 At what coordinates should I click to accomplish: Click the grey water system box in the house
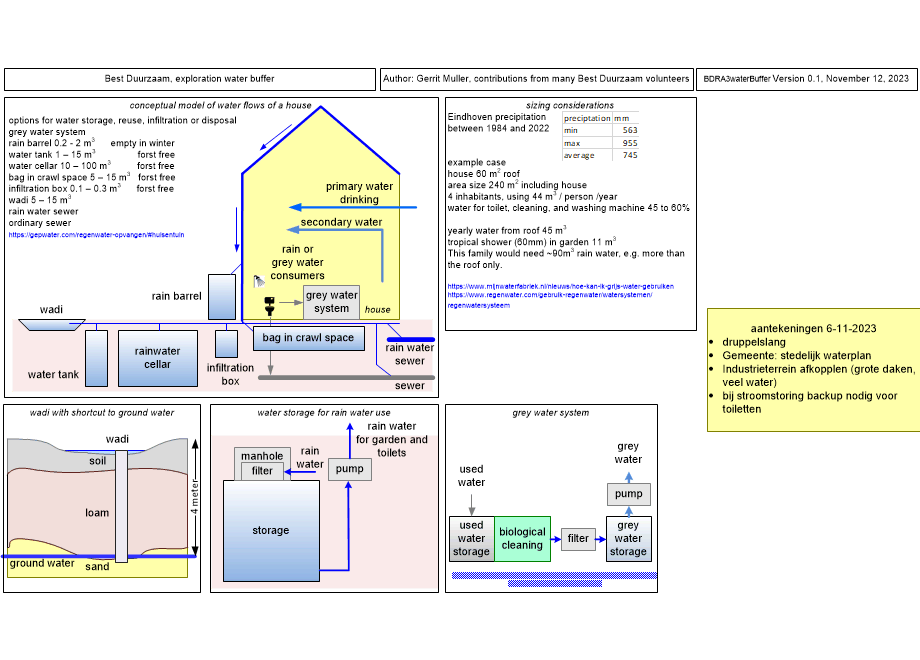pyautogui.click(x=332, y=302)
